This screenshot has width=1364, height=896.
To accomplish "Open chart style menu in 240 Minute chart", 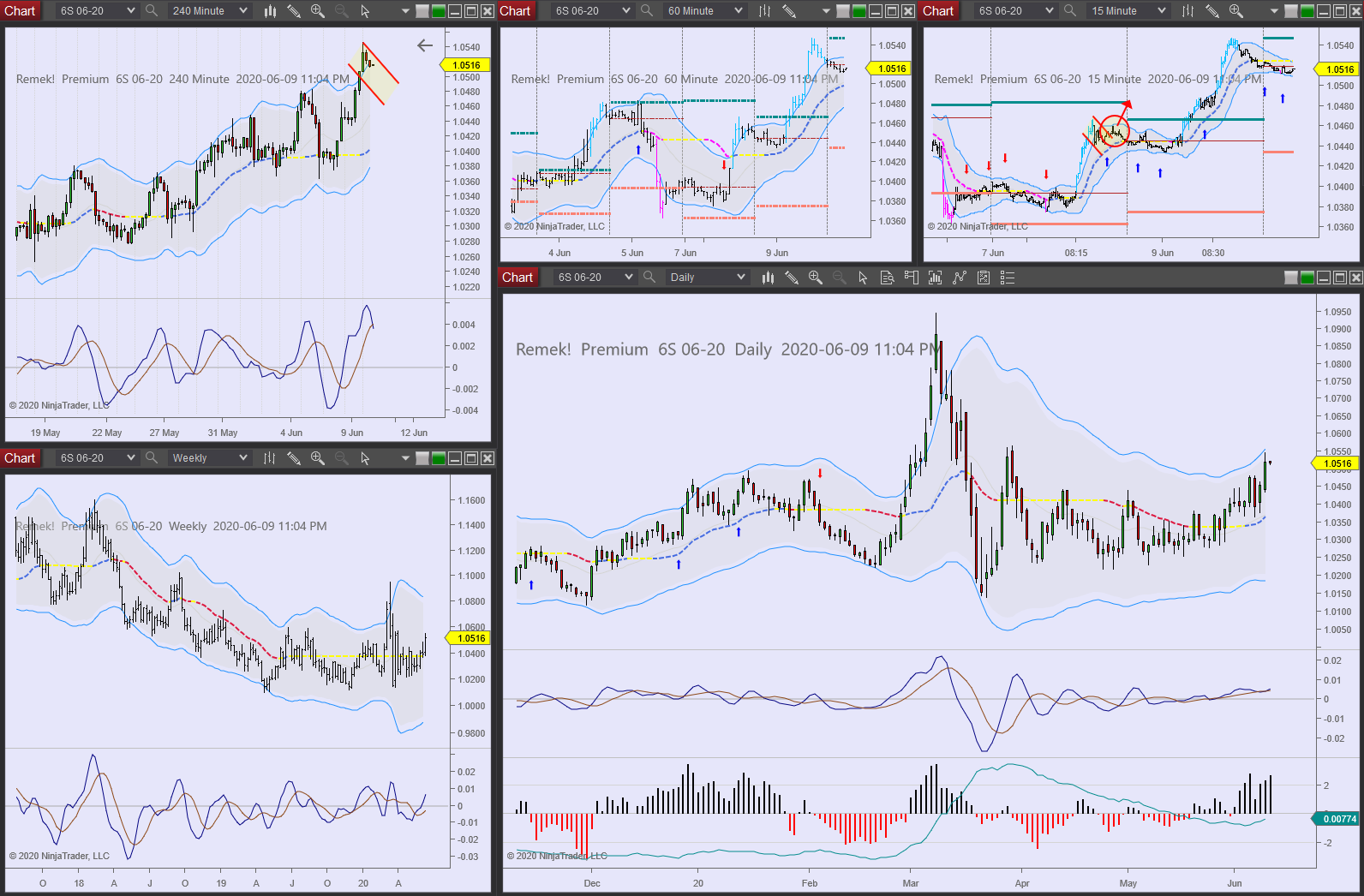I will pyautogui.click(x=270, y=11).
